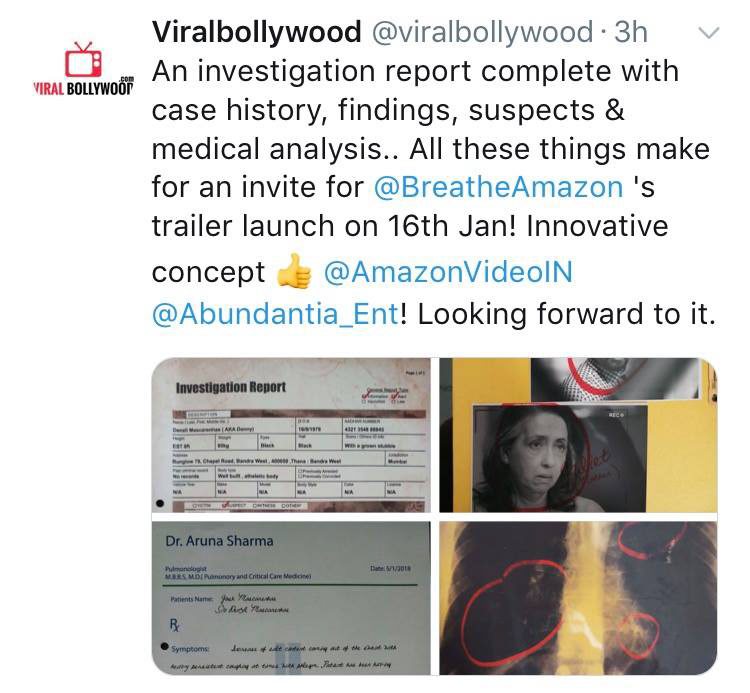Open the woman's portrait photo
The height and width of the screenshot is (693, 750).
click(x=578, y=435)
